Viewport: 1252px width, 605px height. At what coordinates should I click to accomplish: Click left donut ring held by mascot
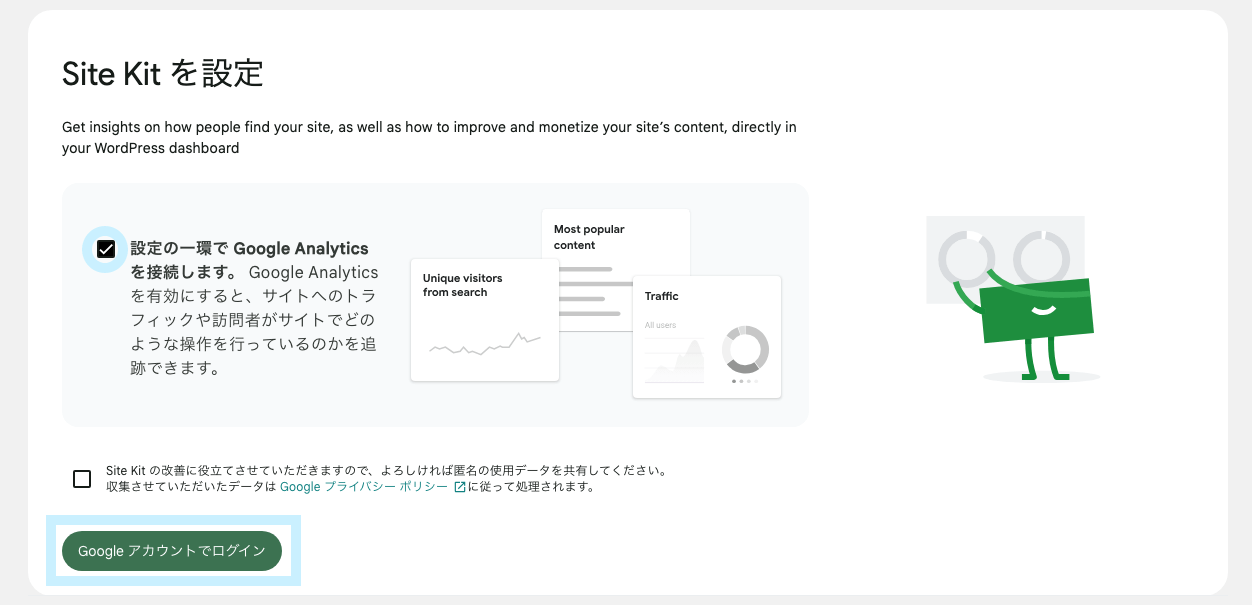coord(966,258)
